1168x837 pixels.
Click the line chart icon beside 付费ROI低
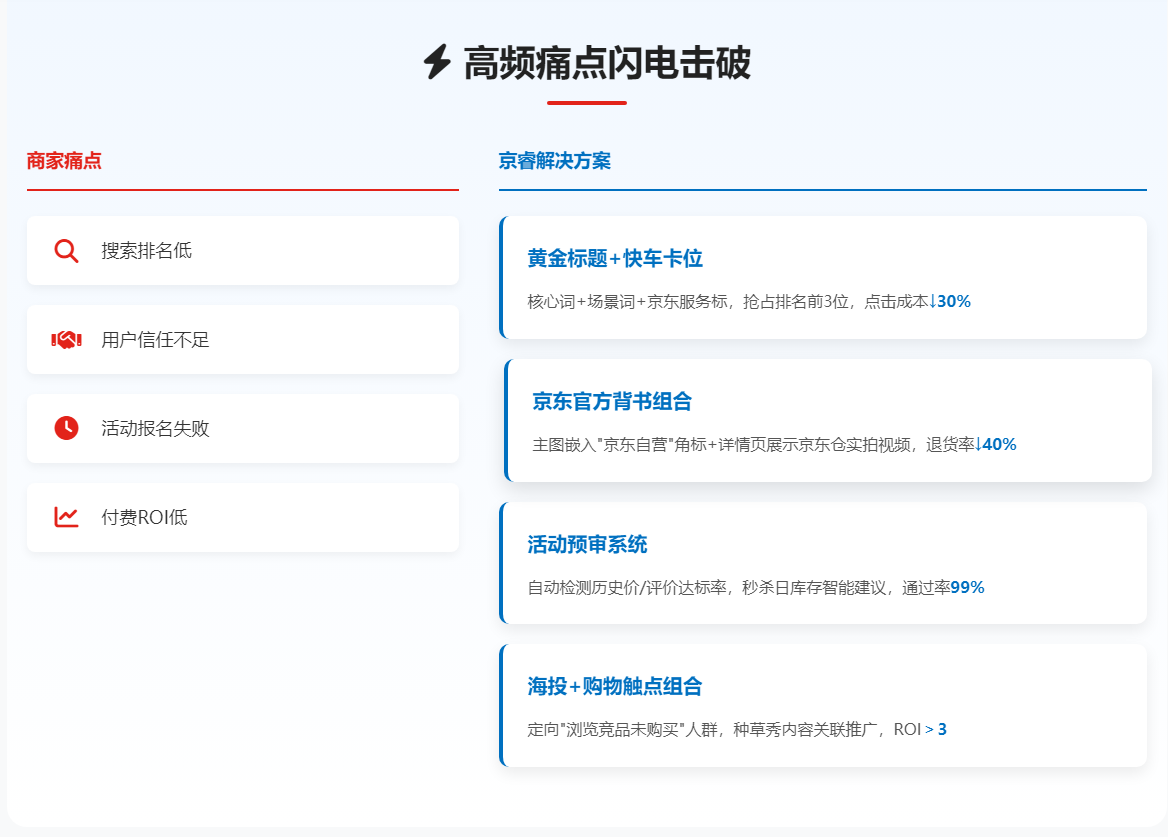coord(66,517)
